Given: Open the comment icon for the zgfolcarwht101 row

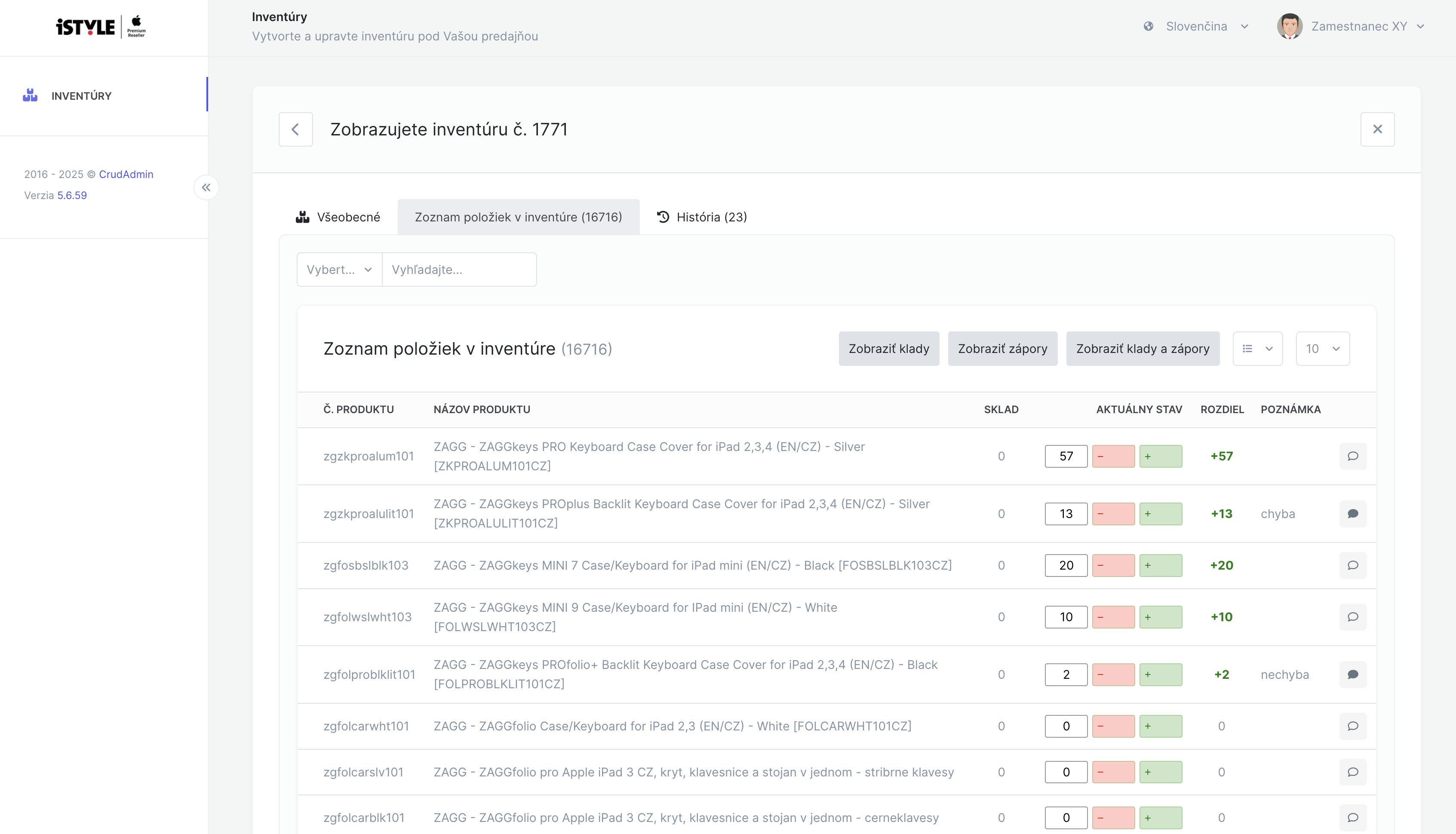Looking at the screenshot, I should pyautogui.click(x=1352, y=727).
